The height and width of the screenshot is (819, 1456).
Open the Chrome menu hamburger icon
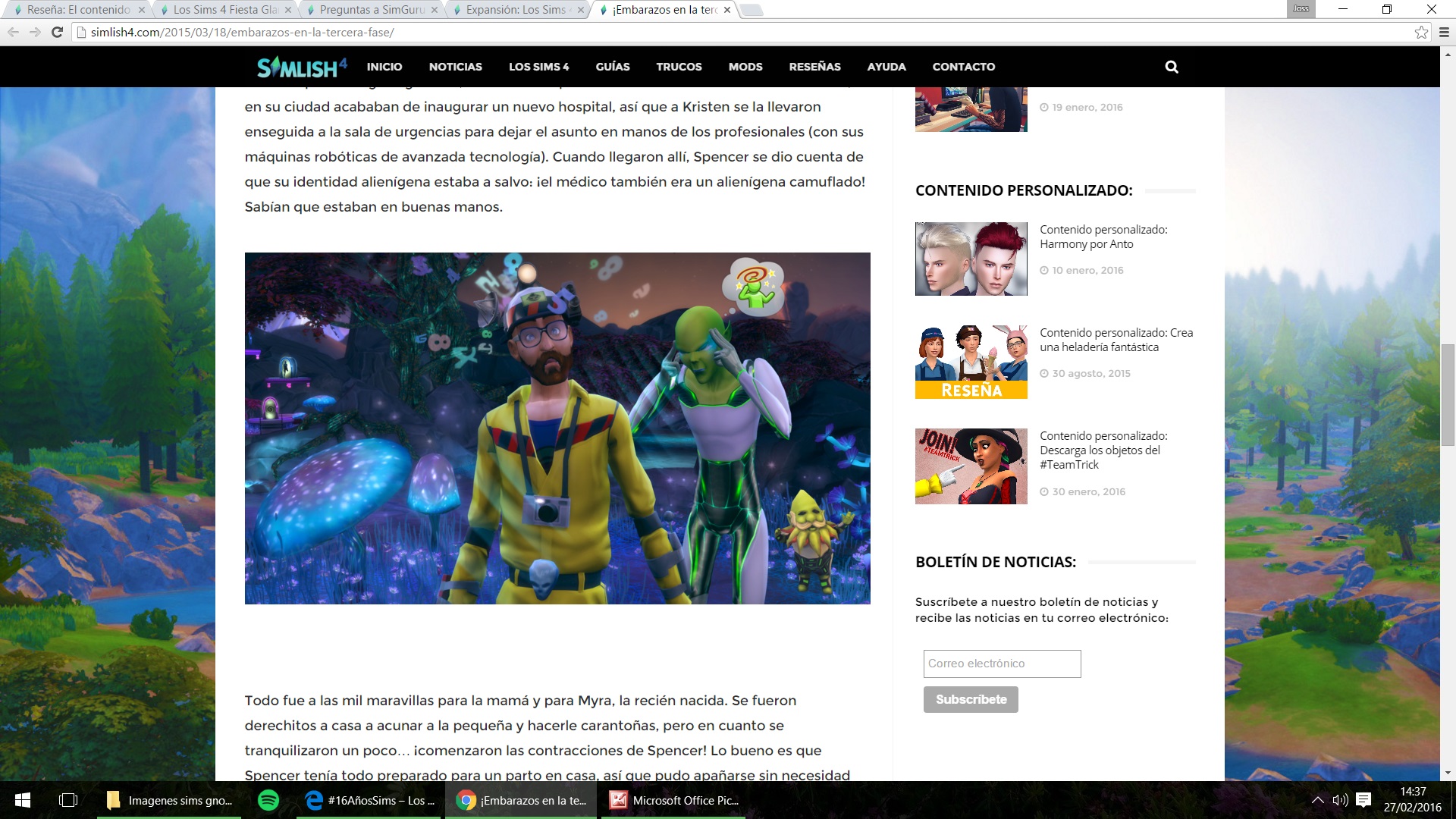[1444, 32]
